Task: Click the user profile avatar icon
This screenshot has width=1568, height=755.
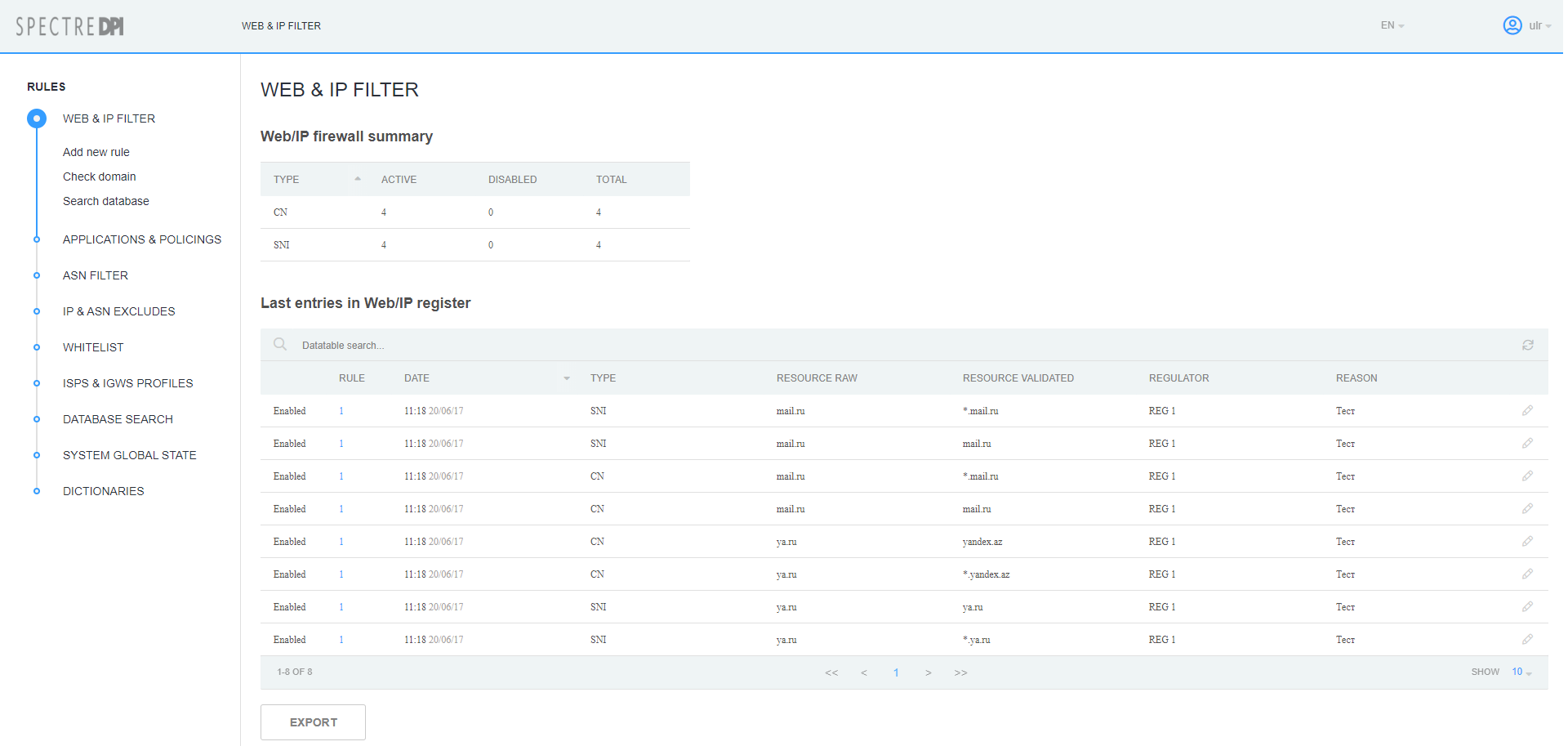Action: [x=1512, y=26]
